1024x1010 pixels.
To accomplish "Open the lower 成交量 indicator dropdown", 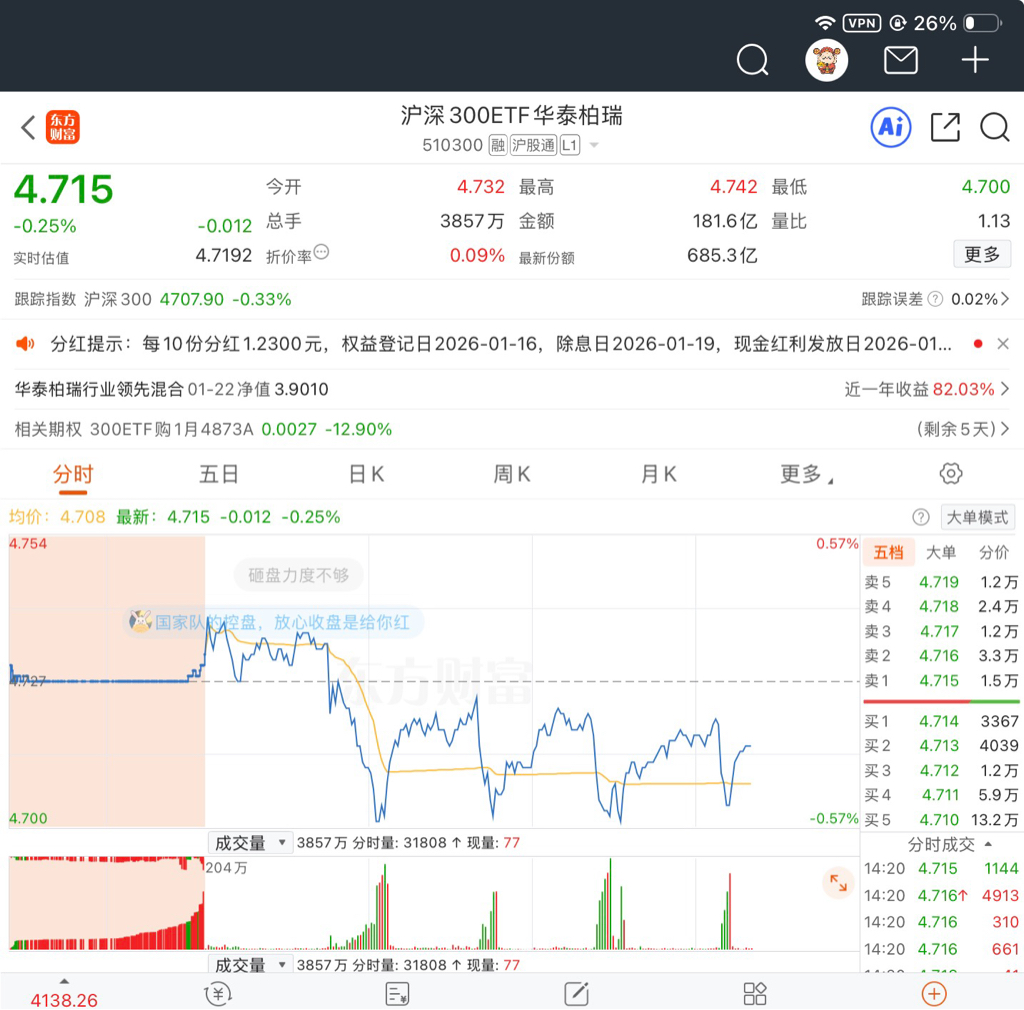I will point(249,964).
